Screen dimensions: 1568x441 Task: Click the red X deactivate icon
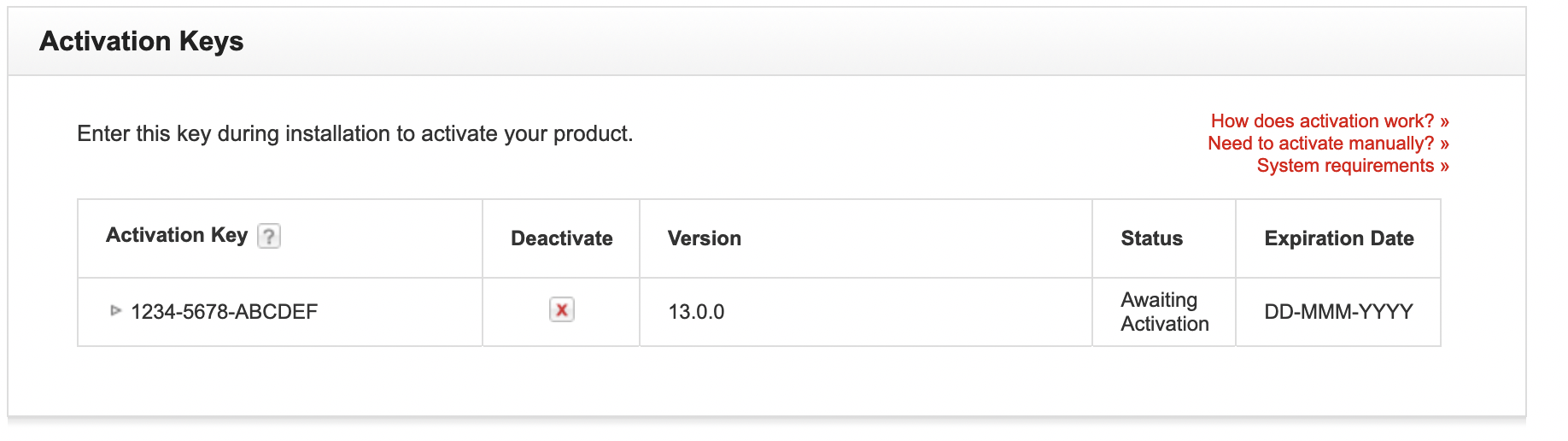click(x=561, y=309)
